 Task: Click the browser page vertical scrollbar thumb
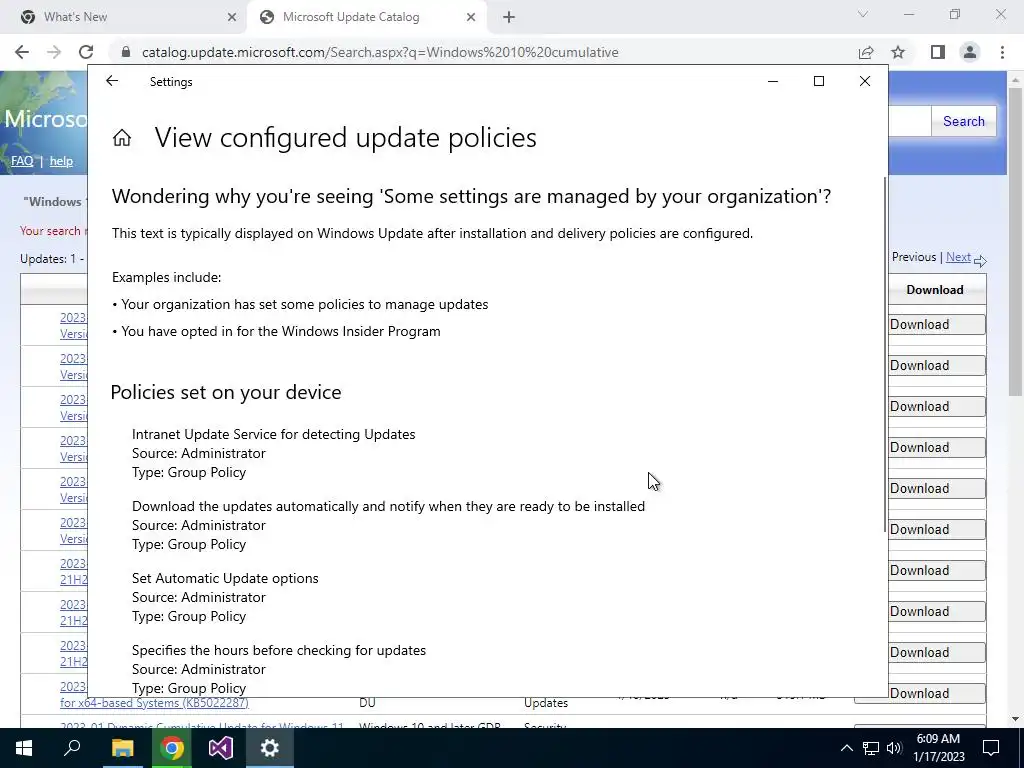[x=1015, y=242]
